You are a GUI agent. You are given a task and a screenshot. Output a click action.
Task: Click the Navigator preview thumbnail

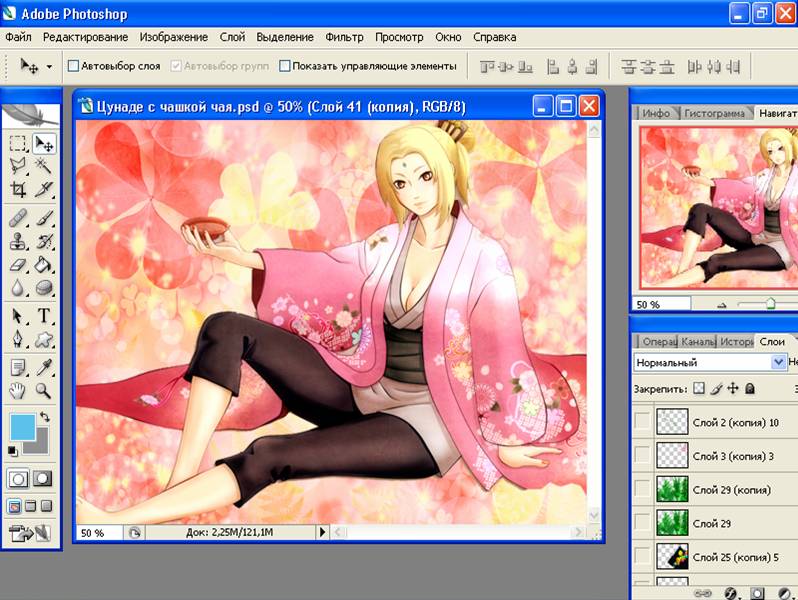(x=719, y=208)
